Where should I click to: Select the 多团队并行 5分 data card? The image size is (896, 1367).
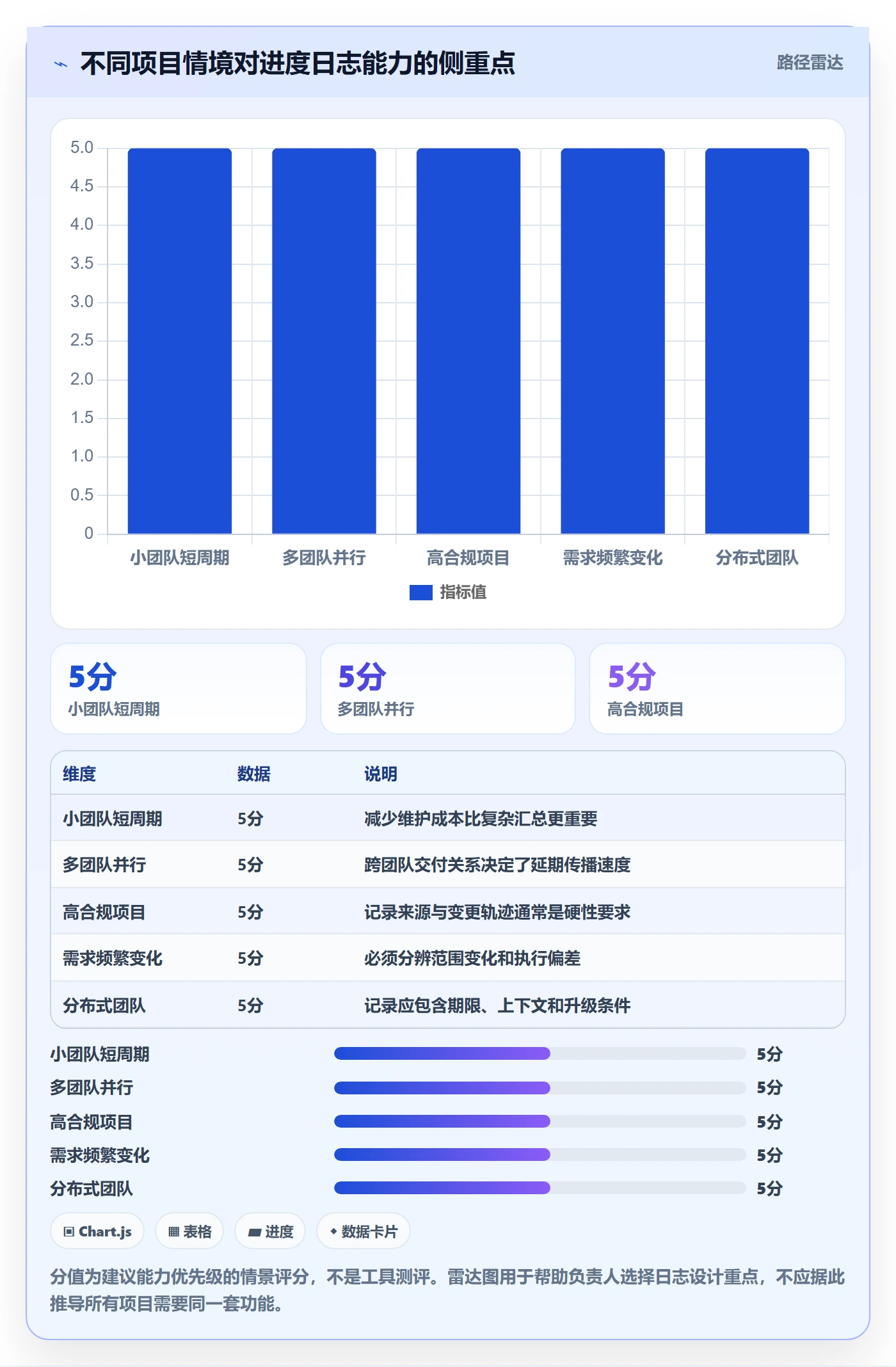pos(448,689)
